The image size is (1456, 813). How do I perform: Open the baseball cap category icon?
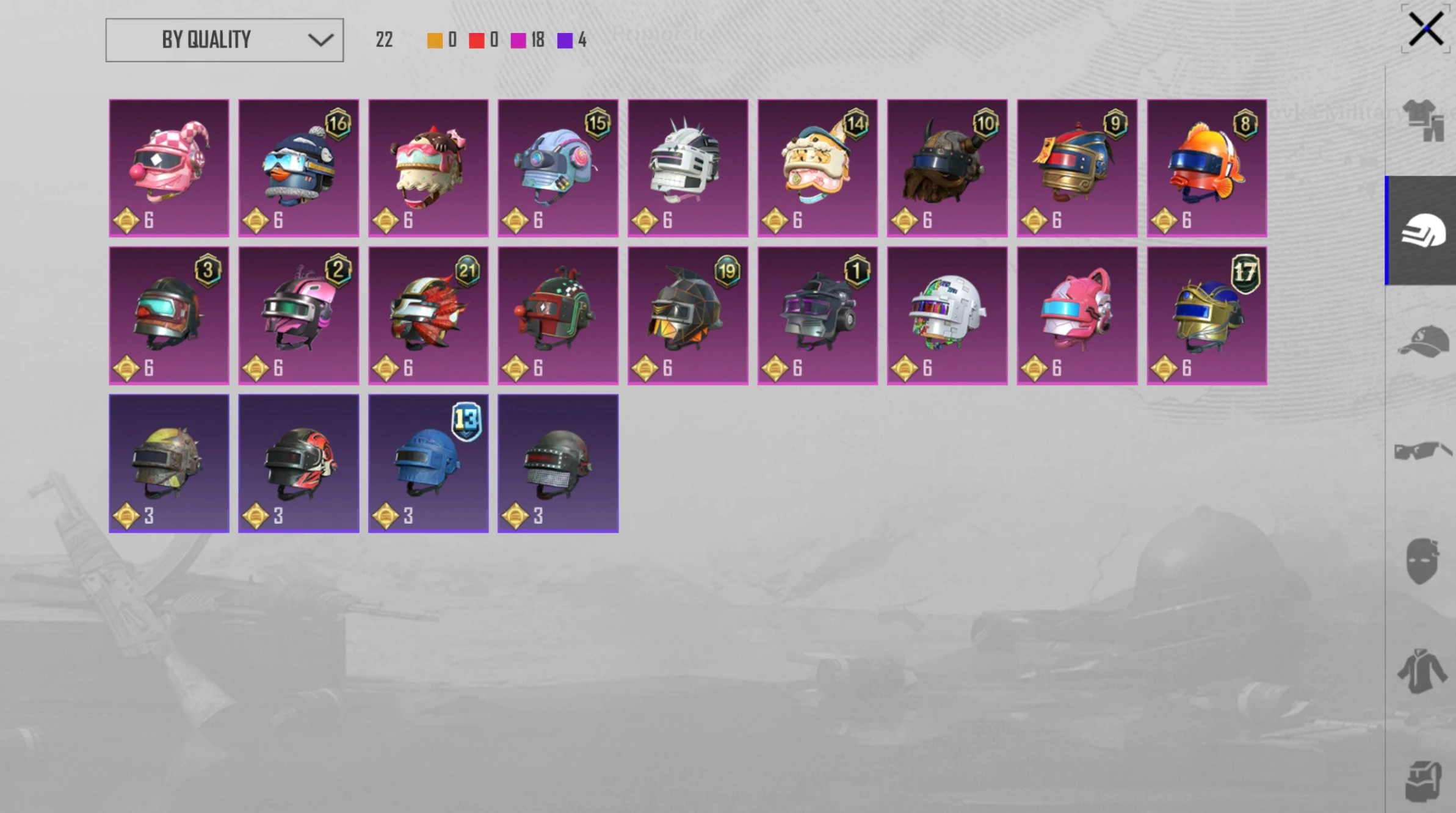pos(1423,341)
